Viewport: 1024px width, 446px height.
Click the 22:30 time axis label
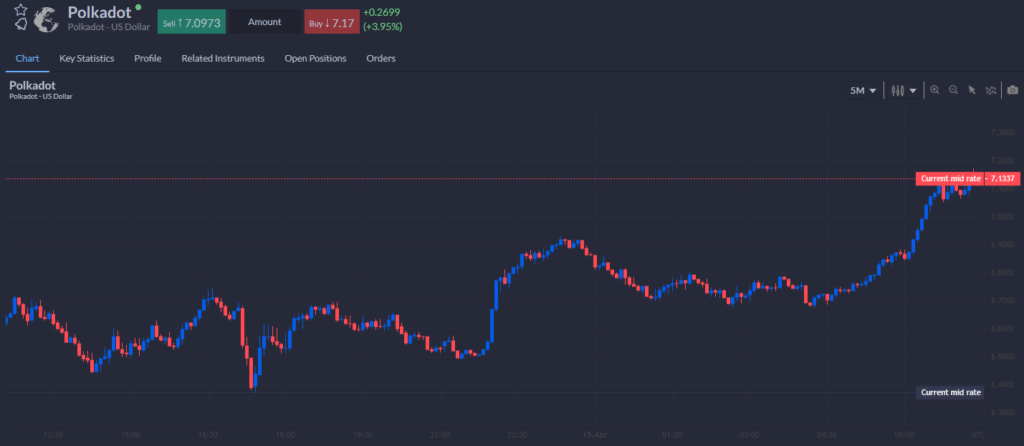click(x=517, y=435)
